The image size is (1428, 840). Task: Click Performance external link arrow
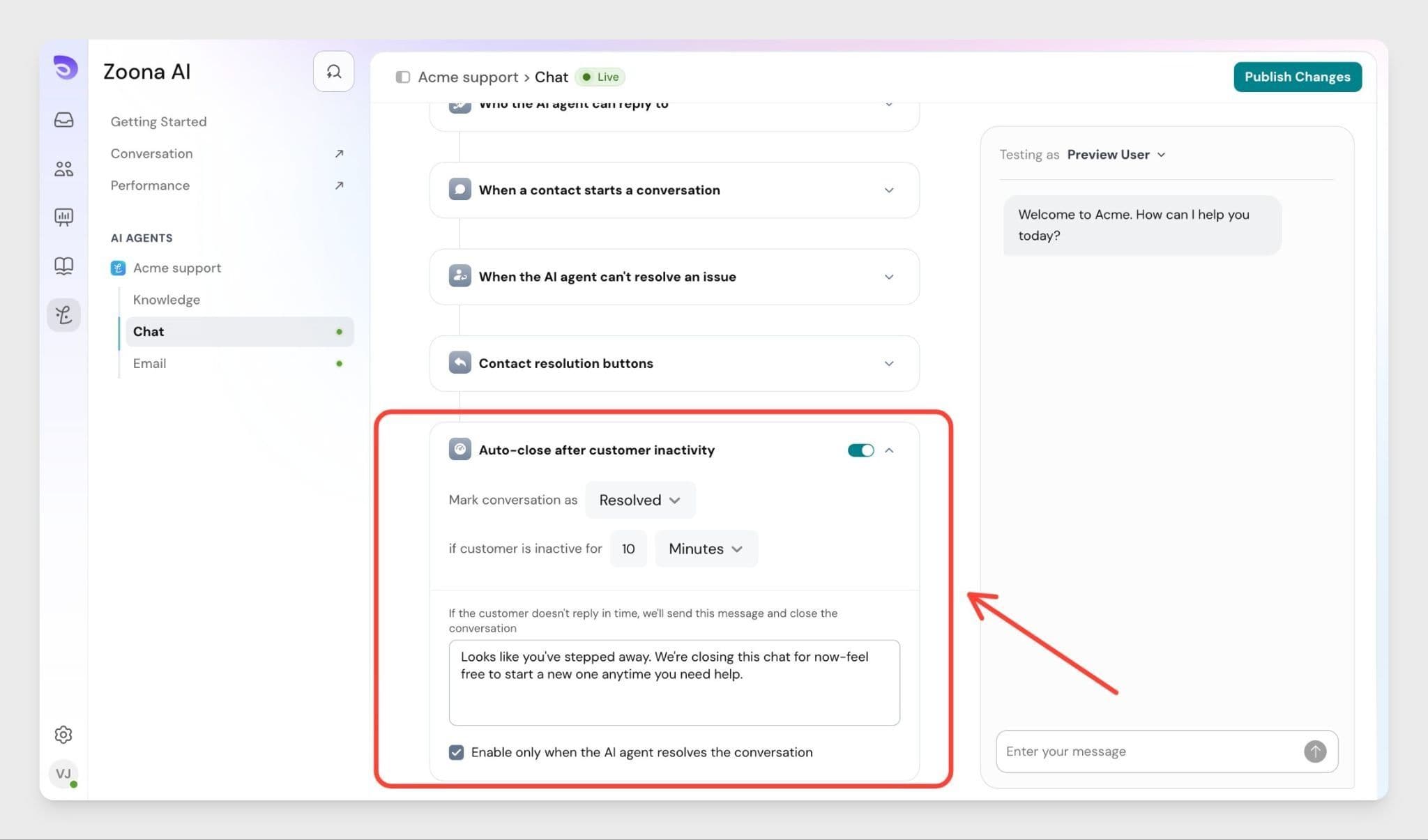(339, 185)
